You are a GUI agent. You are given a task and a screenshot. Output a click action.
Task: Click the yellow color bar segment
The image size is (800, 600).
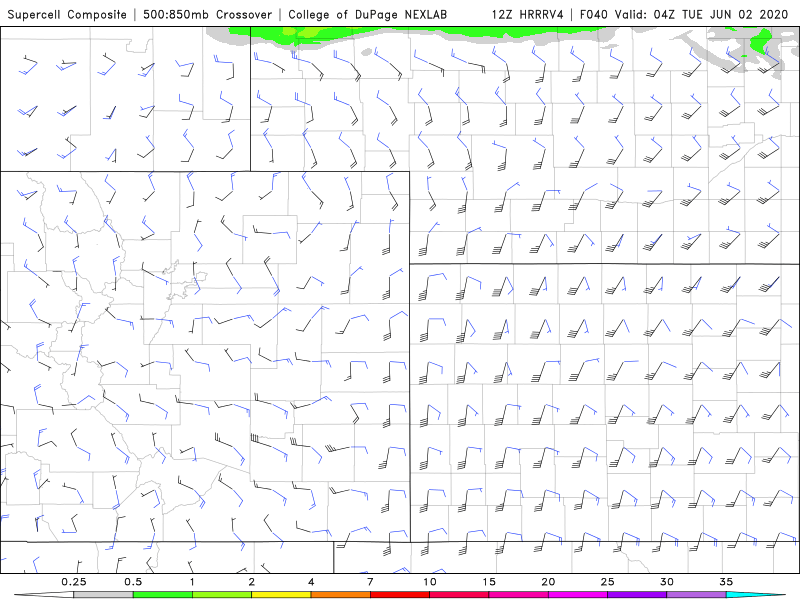281,595
